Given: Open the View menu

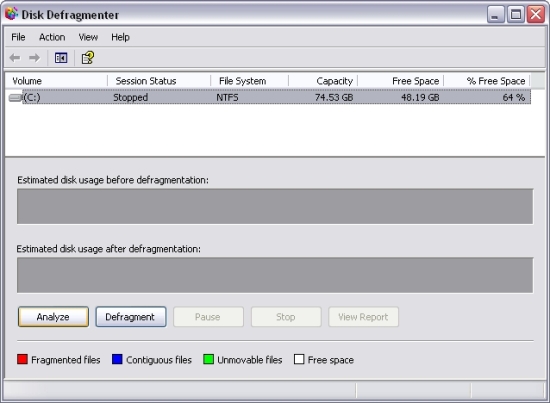Looking at the screenshot, I should click(88, 37).
